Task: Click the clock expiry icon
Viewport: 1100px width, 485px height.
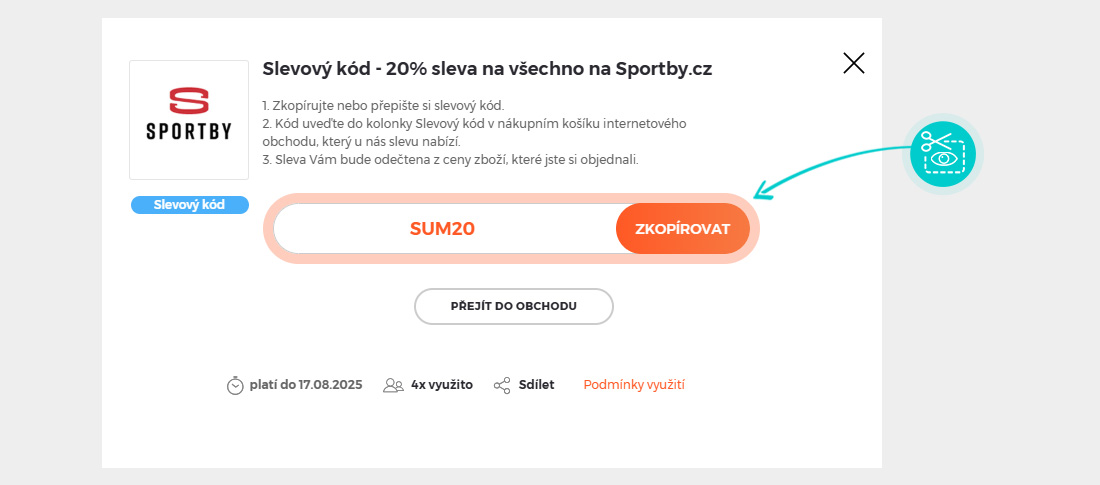Action: click(x=235, y=385)
